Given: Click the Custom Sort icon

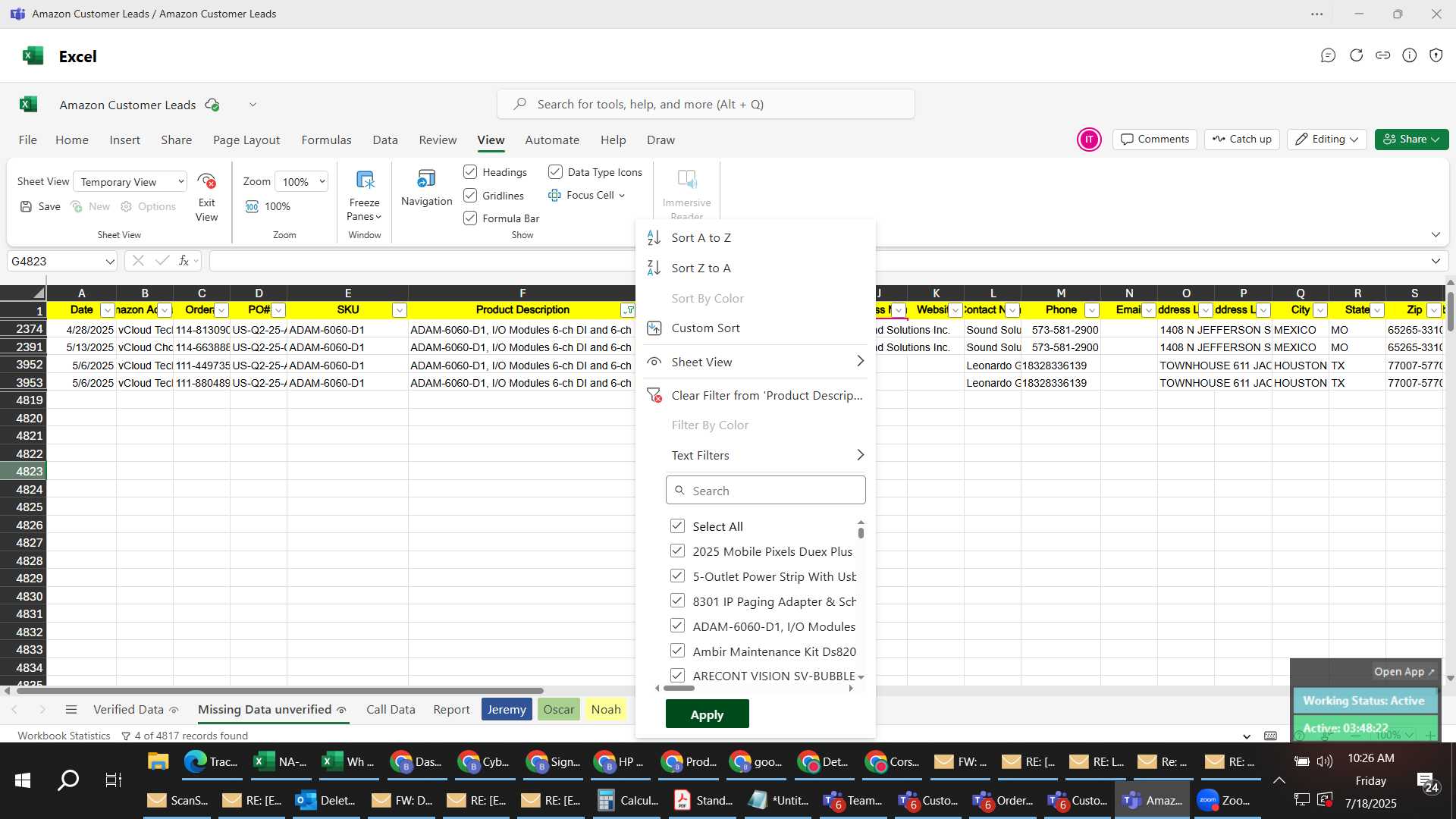Looking at the screenshot, I should click(654, 328).
